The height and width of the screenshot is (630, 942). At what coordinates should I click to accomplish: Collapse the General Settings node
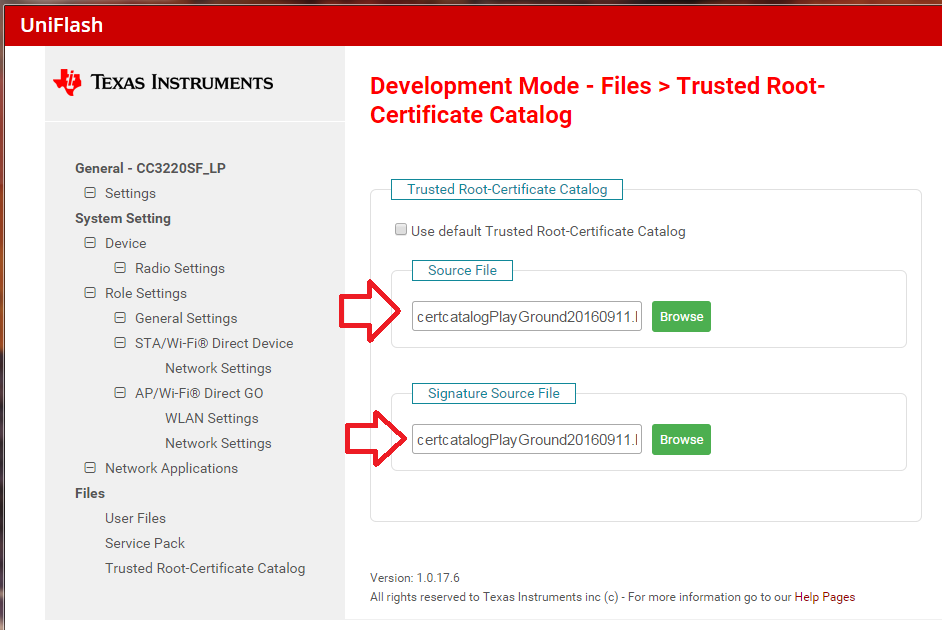pyautogui.click(x=120, y=318)
